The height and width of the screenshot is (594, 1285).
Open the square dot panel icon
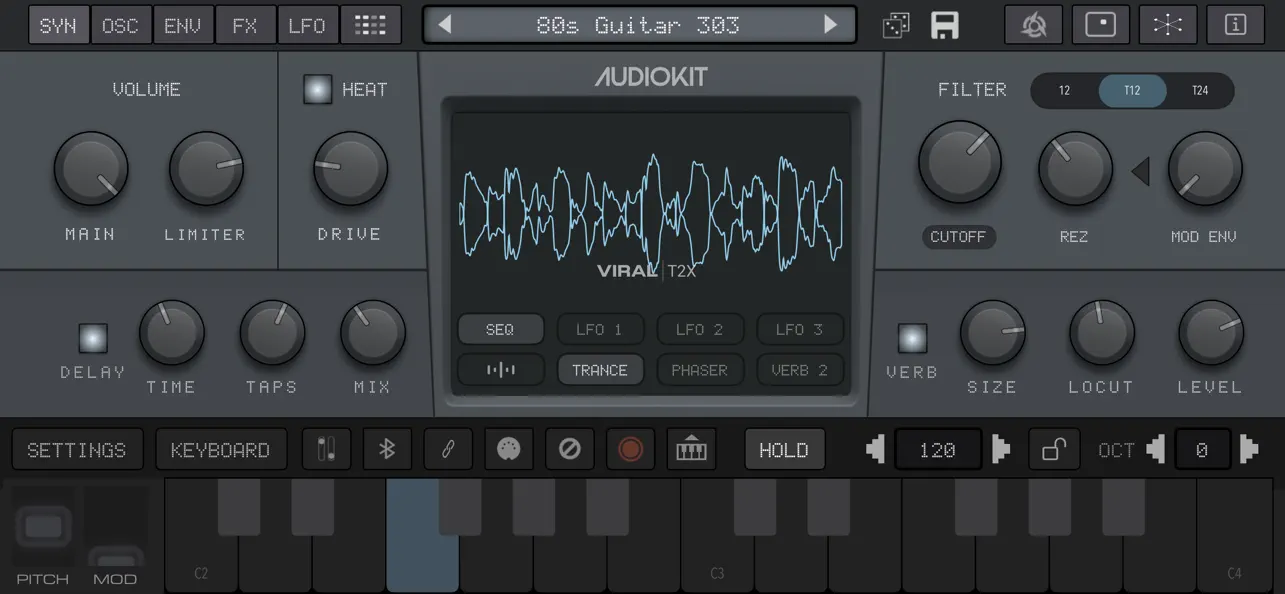pos(1101,26)
